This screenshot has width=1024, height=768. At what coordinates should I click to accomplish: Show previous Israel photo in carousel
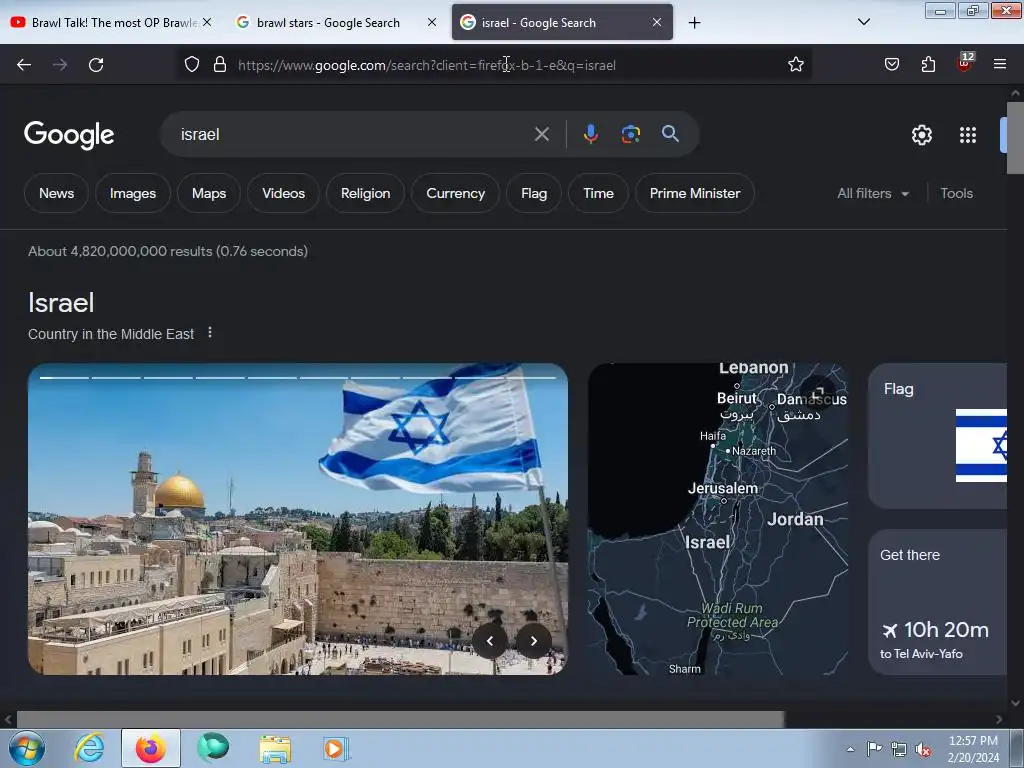[x=490, y=641]
